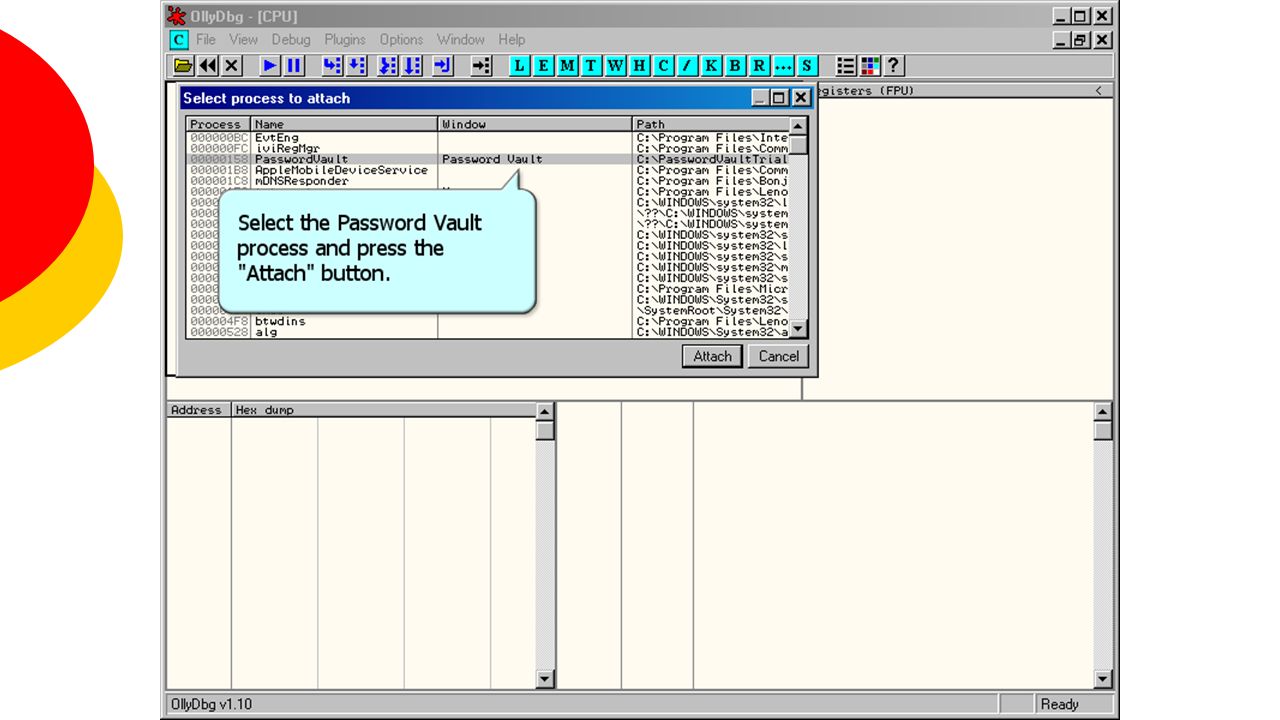The height and width of the screenshot is (720, 1280).
Task: Click the CPU window C menu icon
Action: click(178, 40)
